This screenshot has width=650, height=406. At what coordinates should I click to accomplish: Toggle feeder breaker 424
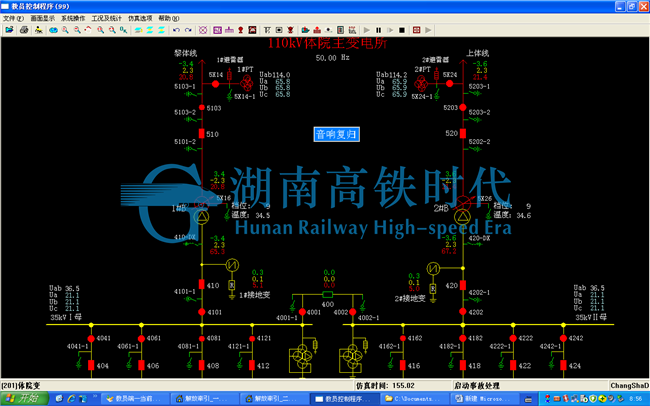point(563,365)
